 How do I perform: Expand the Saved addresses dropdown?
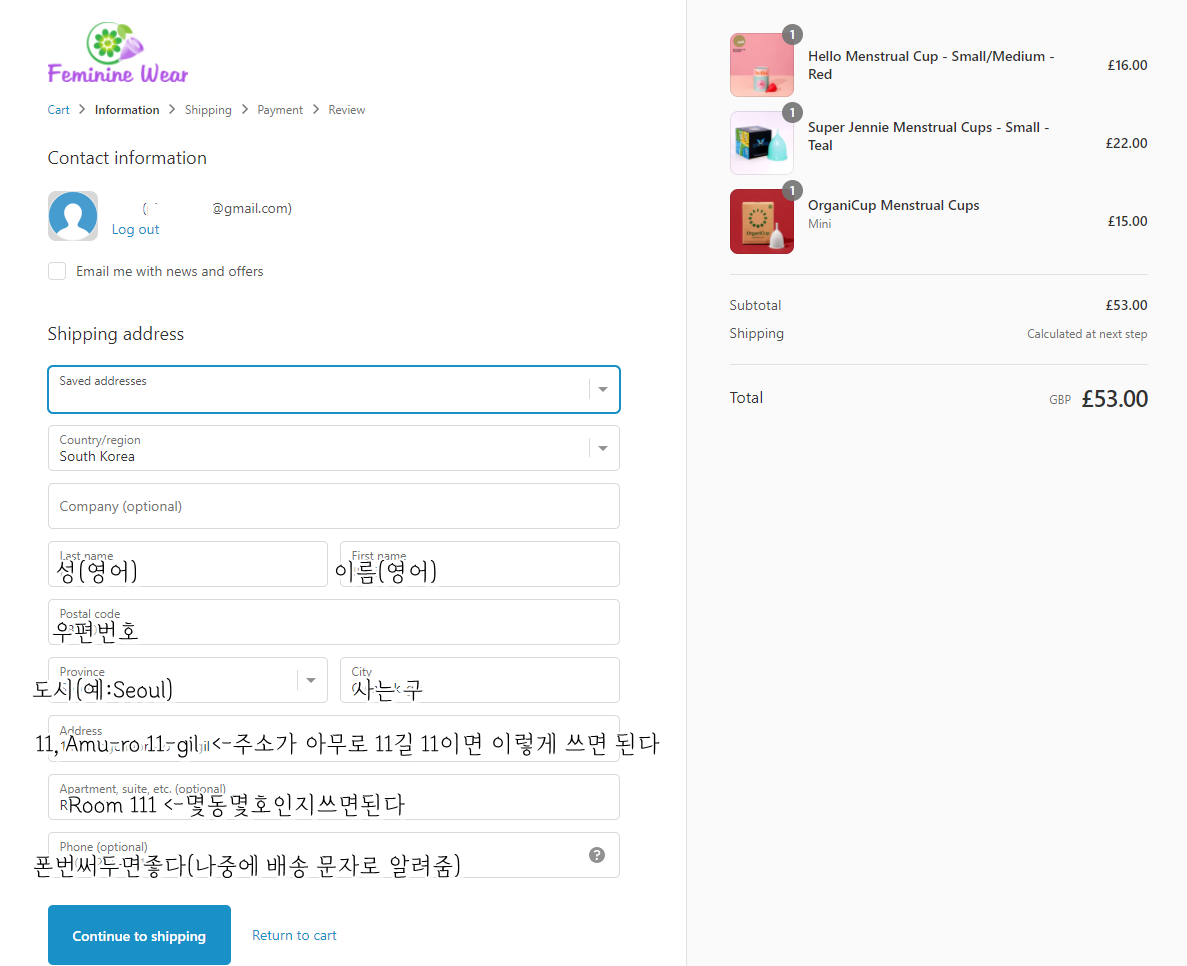(x=334, y=389)
